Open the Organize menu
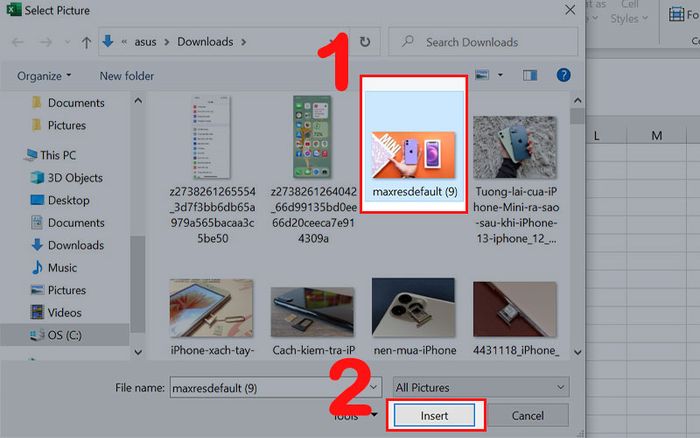Image resolution: width=700 pixels, height=438 pixels. click(44, 76)
